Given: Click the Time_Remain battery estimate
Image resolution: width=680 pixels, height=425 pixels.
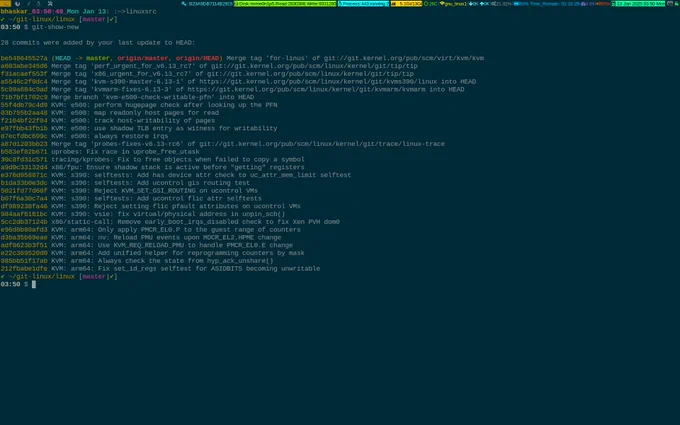Looking at the screenshot, I should pos(555,3).
